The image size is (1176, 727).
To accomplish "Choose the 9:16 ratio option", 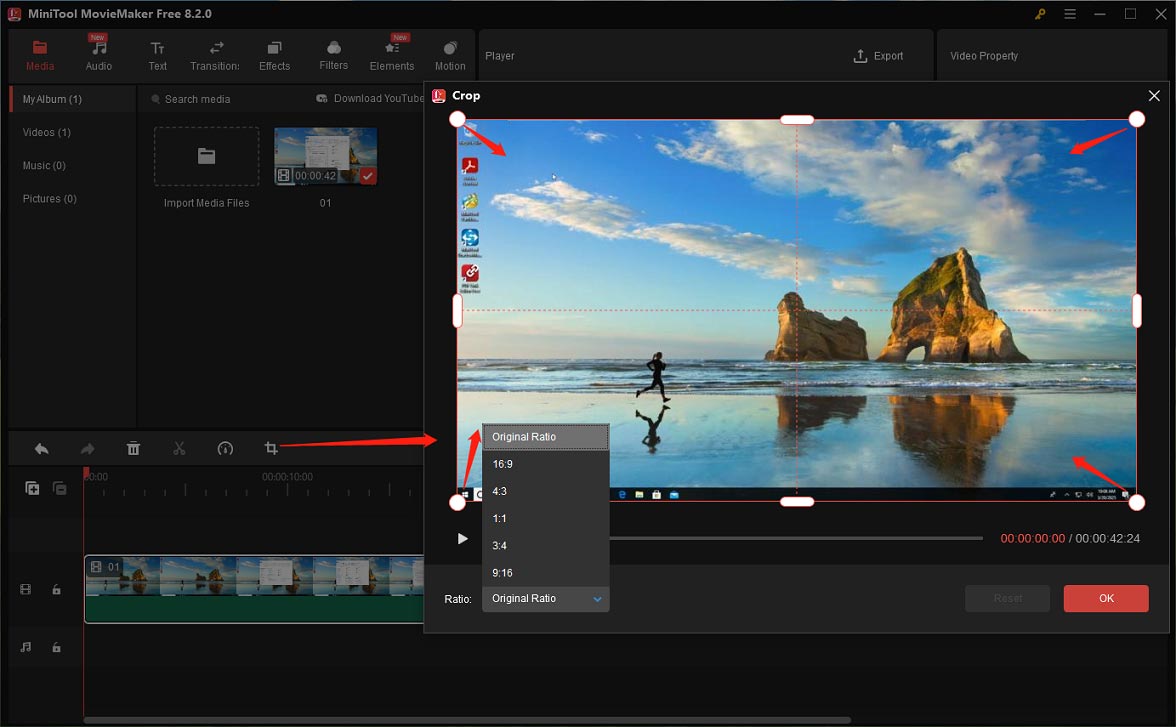I will (x=545, y=573).
